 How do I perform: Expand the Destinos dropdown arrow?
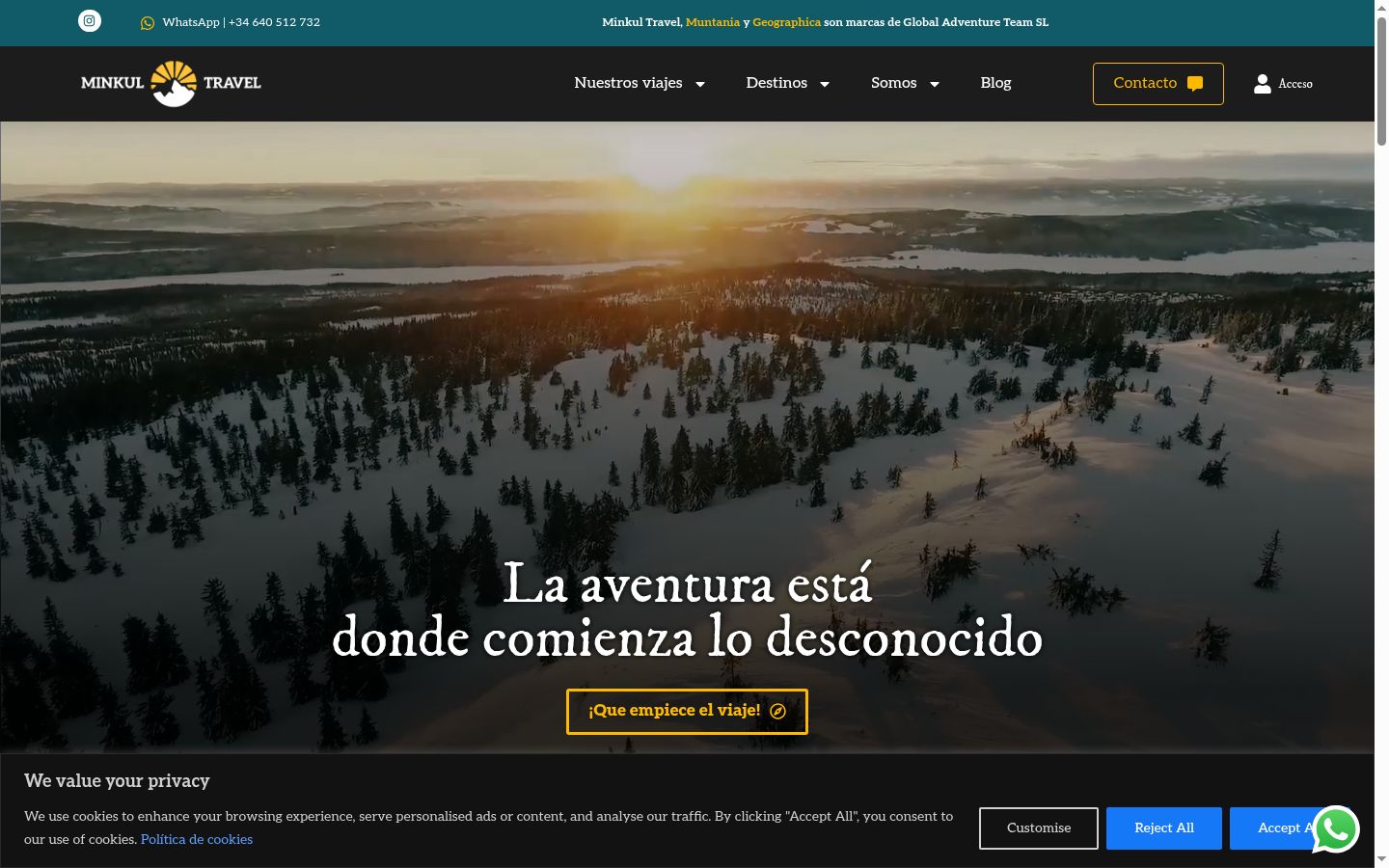pos(825,84)
